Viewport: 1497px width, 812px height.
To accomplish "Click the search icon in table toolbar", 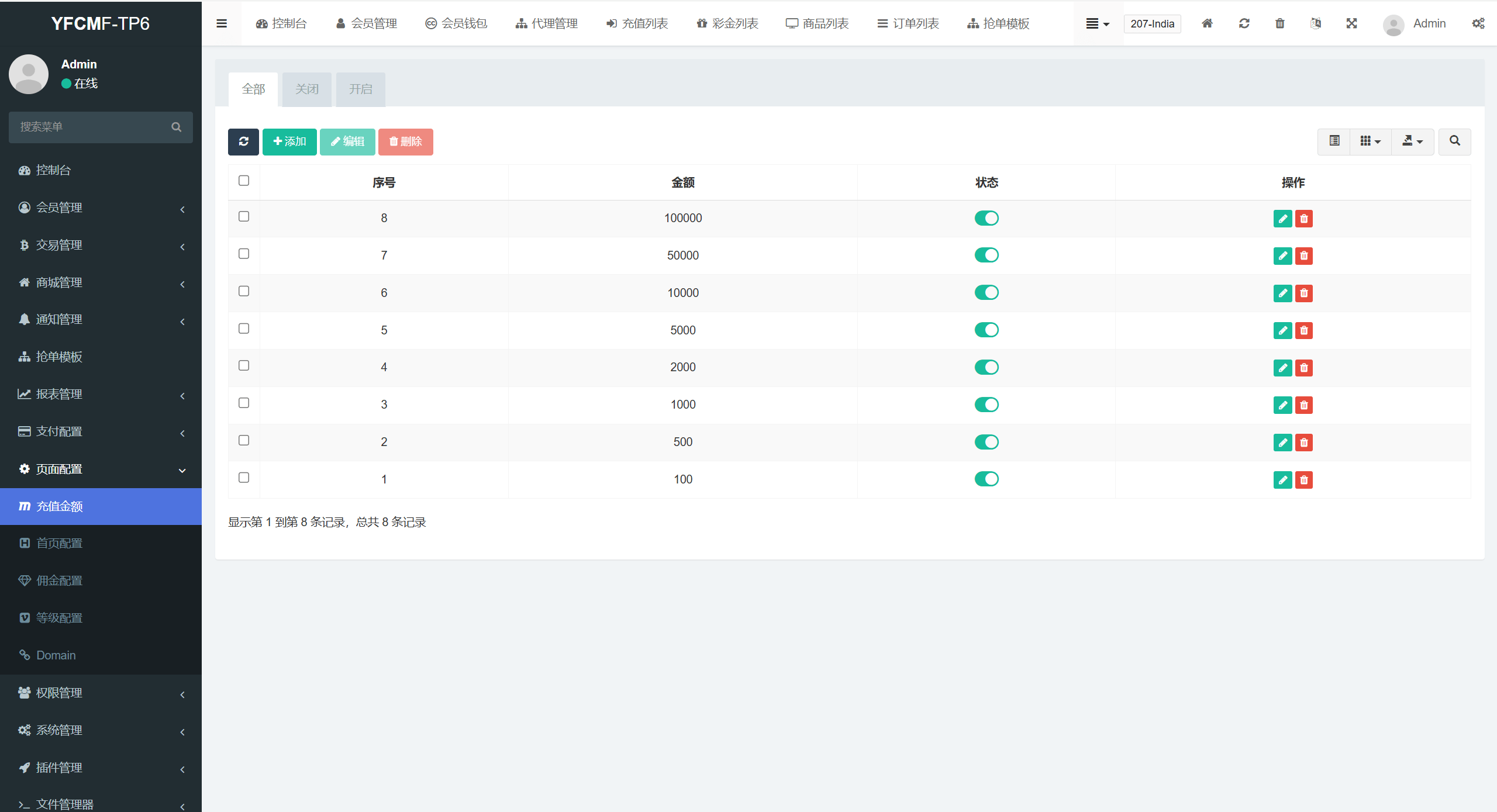I will pyautogui.click(x=1454, y=141).
